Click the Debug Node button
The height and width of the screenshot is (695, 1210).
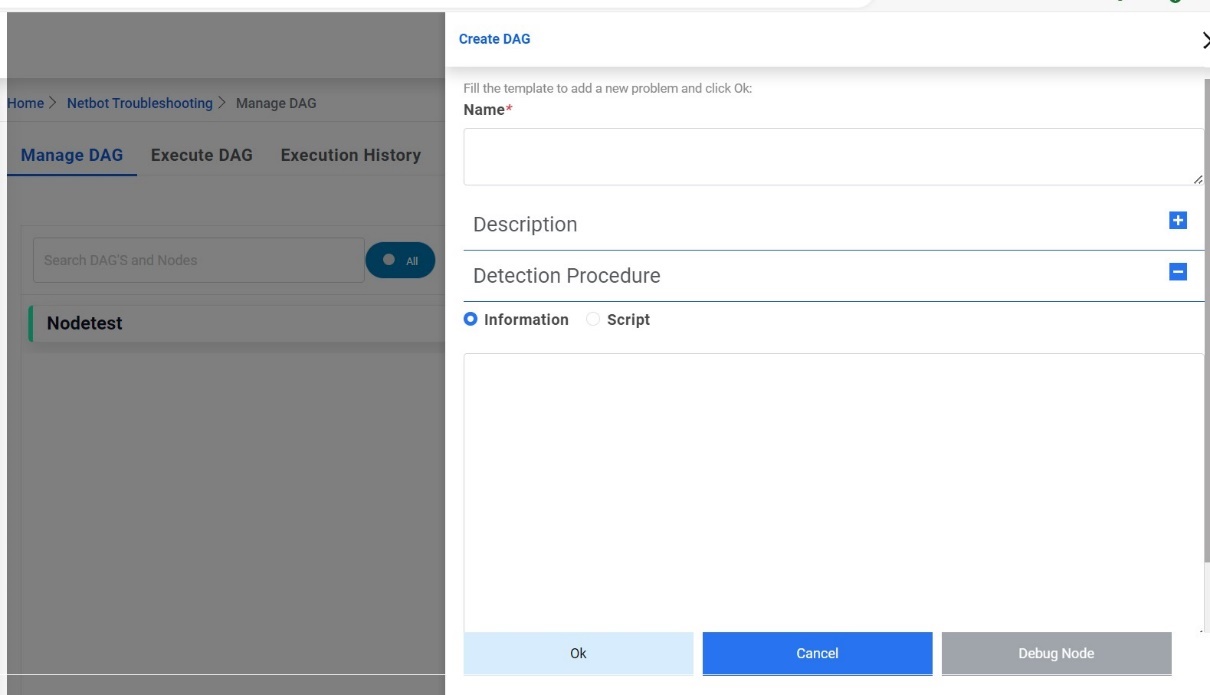(x=1056, y=654)
